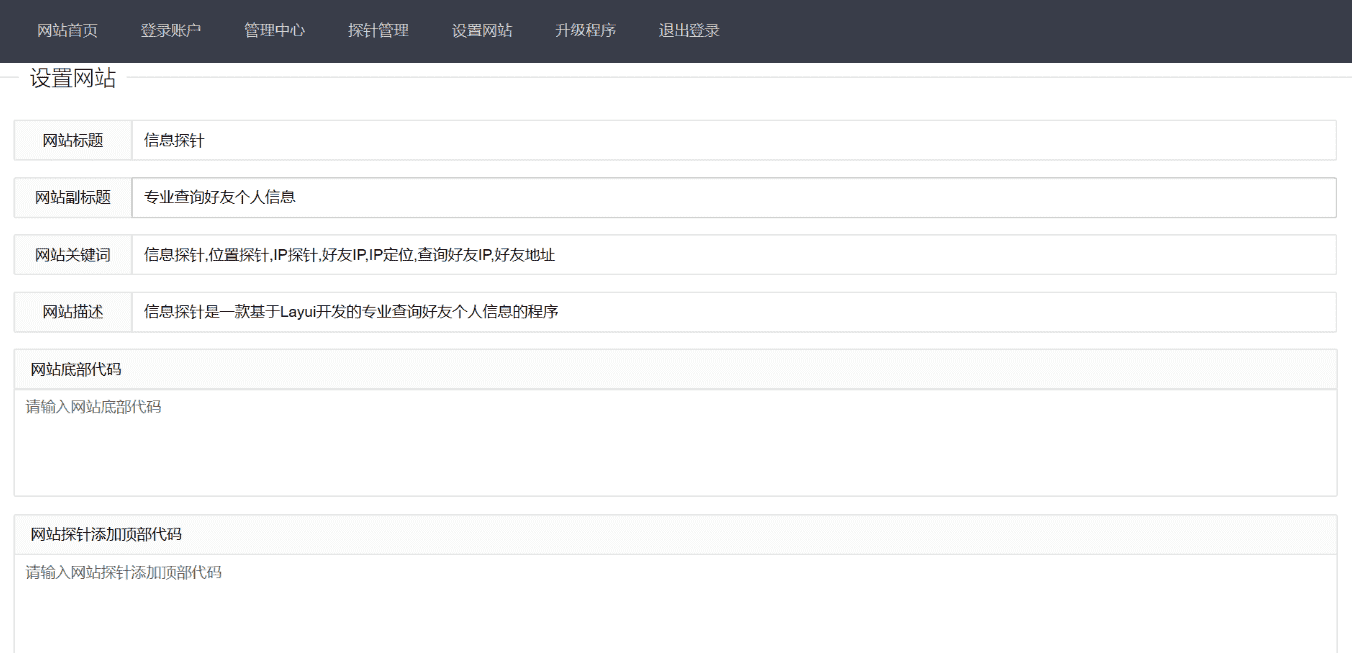
Task: Click 升级程序 to upgrade the program
Action: coord(585,31)
